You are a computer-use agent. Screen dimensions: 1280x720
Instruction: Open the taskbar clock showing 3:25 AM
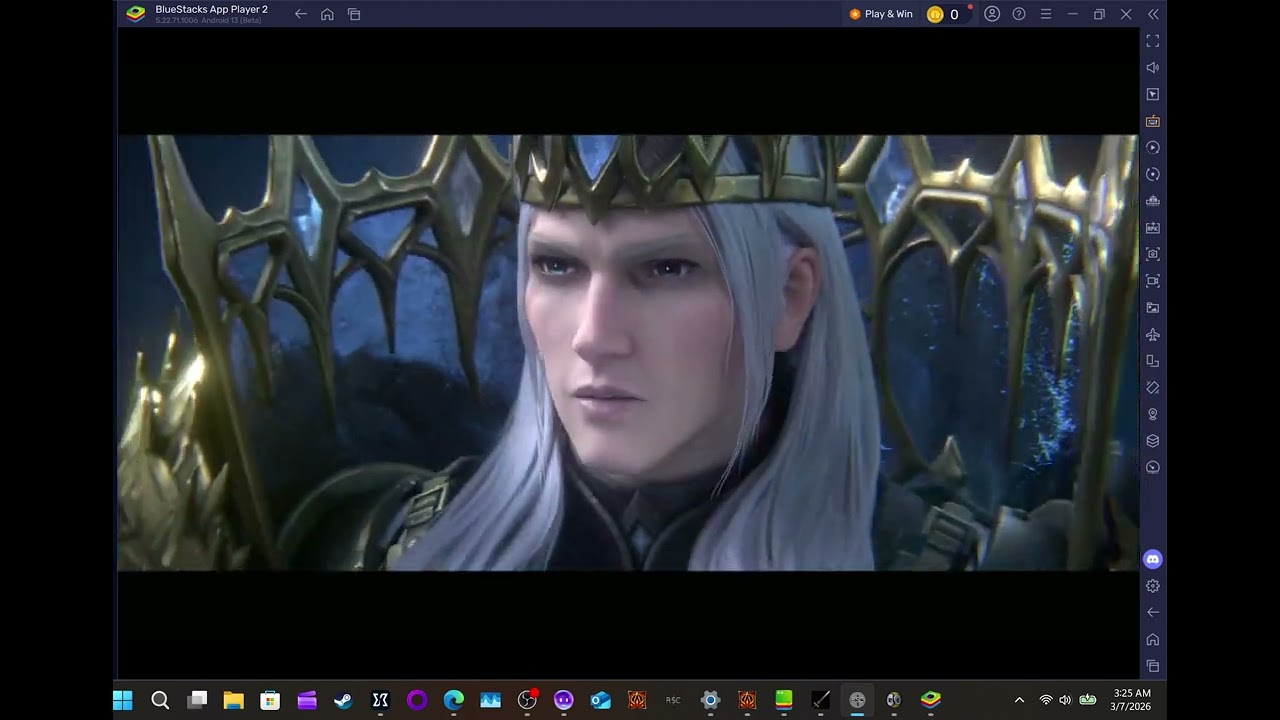pos(1132,700)
